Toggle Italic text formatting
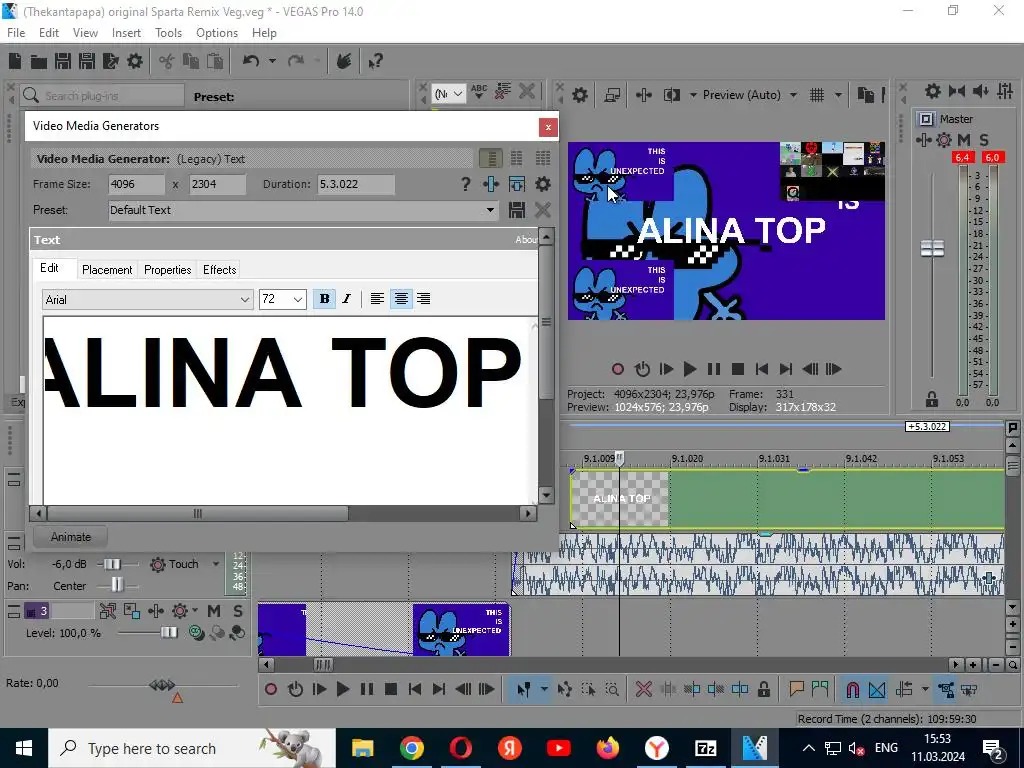The height and width of the screenshot is (768, 1024). coord(347,299)
